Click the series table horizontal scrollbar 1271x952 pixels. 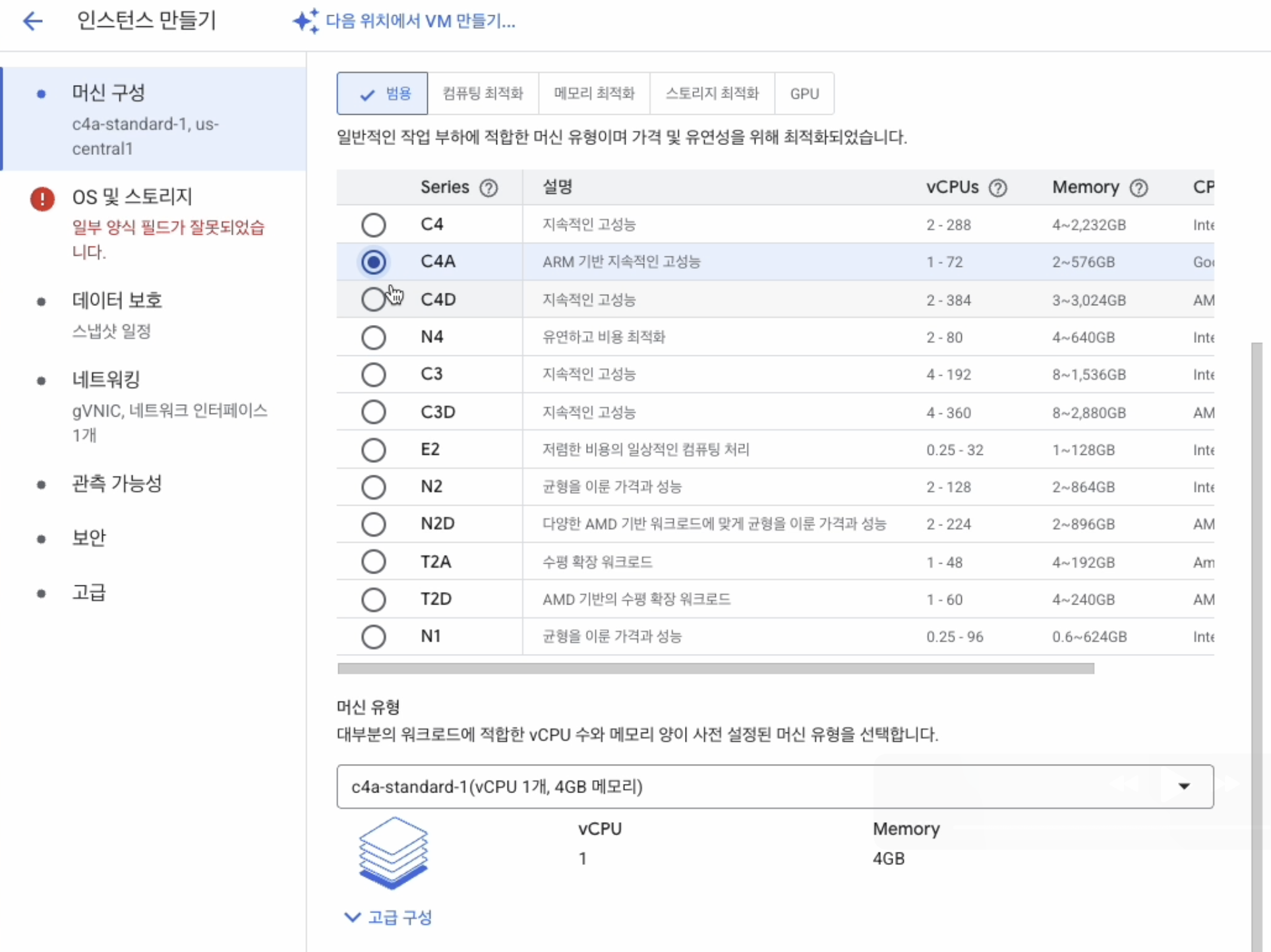(x=715, y=669)
